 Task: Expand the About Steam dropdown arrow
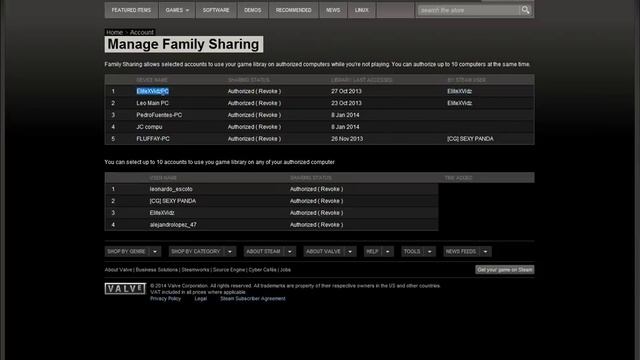point(290,251)
